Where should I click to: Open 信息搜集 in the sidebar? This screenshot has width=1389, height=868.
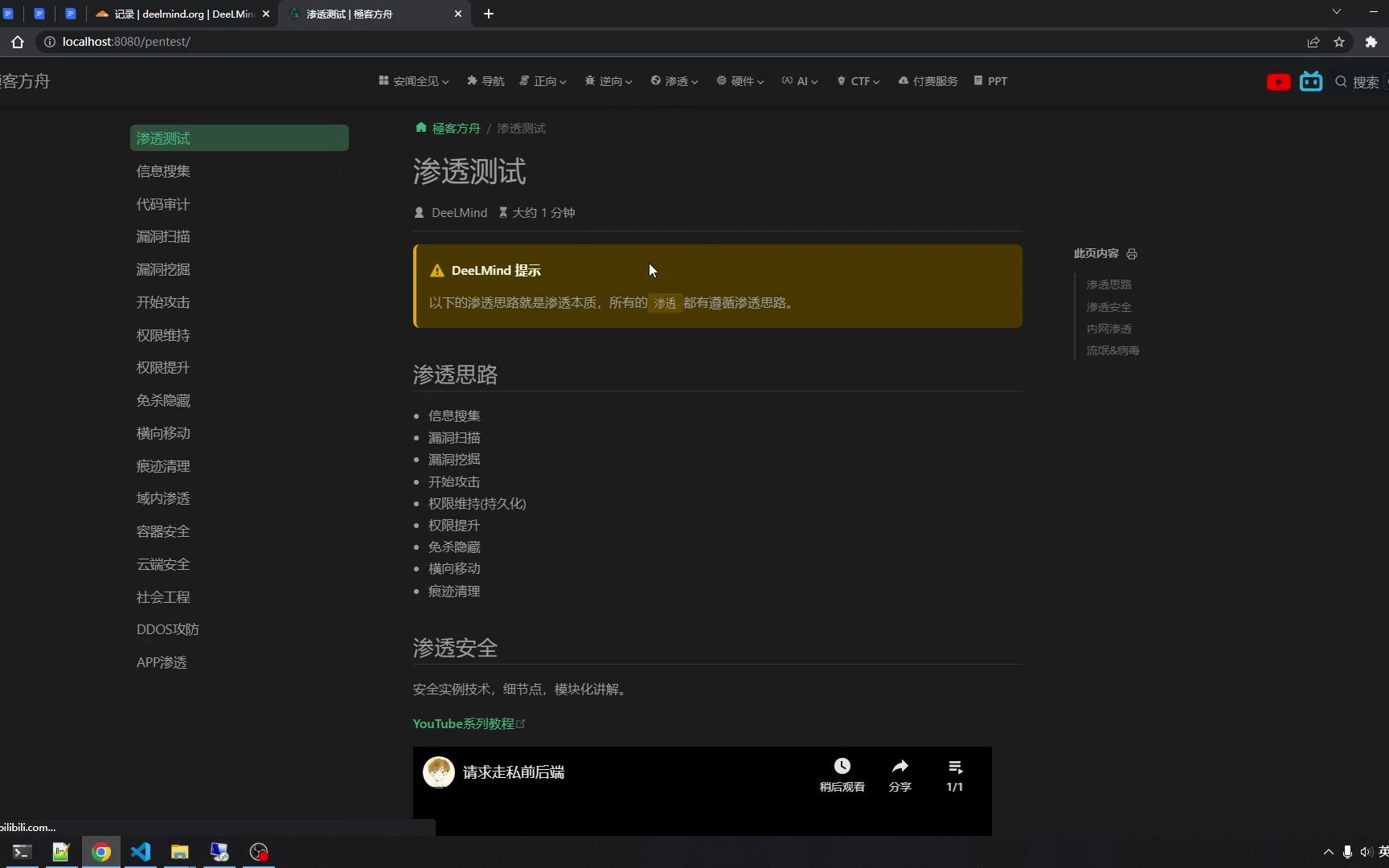(239, 171)
